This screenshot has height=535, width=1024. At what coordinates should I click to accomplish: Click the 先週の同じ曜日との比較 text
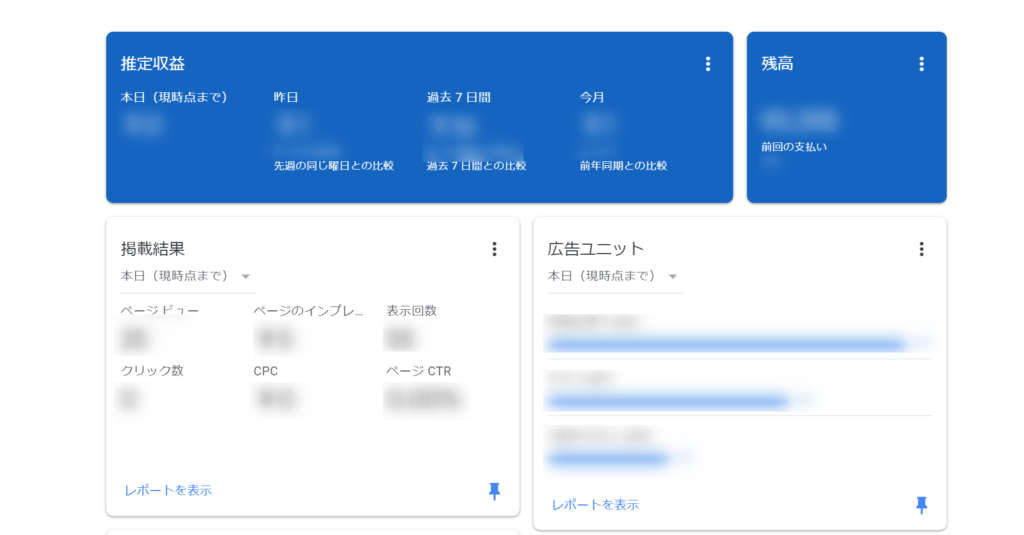[x=334, y=166]
